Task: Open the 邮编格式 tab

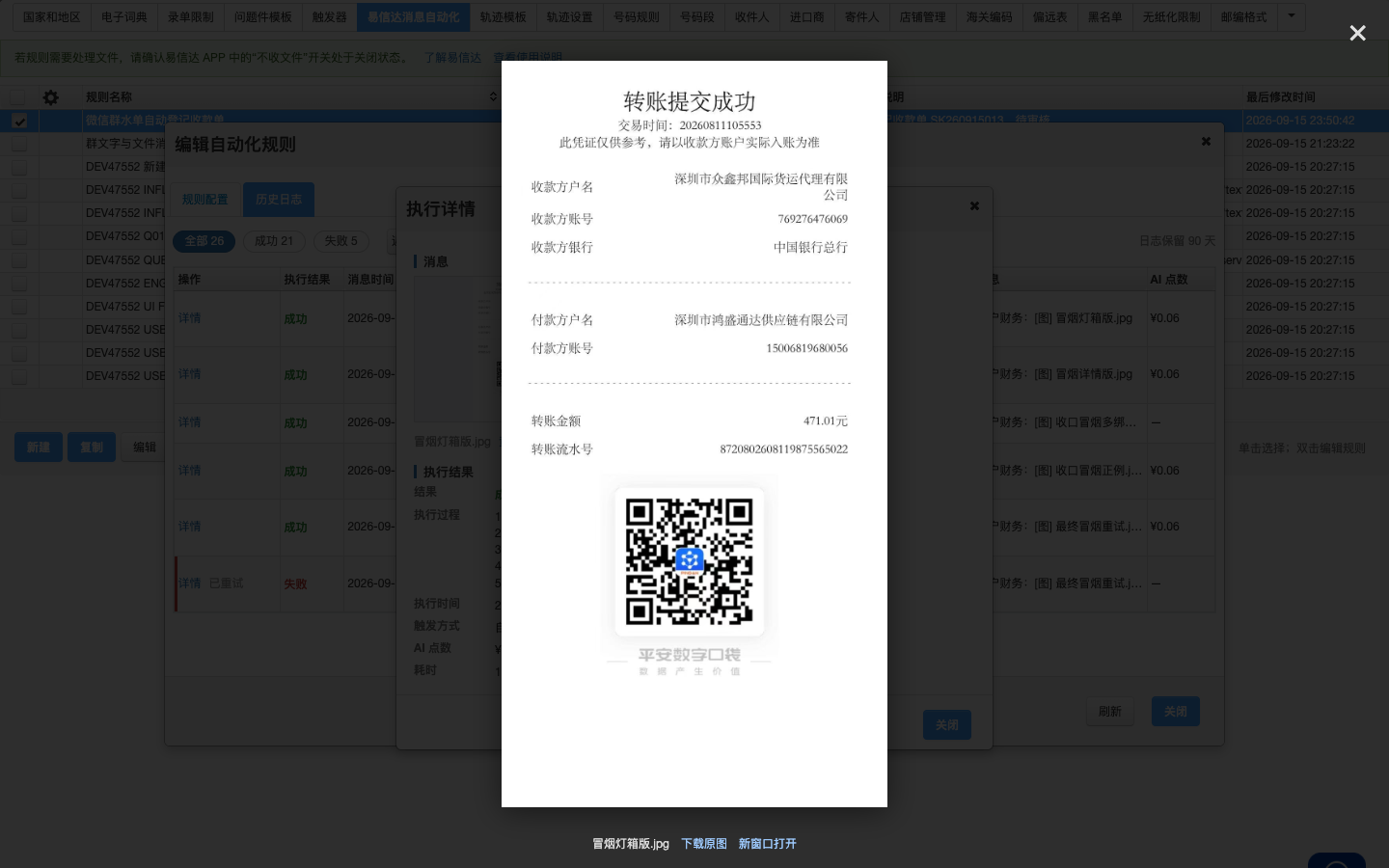Action: (x=1244, y=17)
